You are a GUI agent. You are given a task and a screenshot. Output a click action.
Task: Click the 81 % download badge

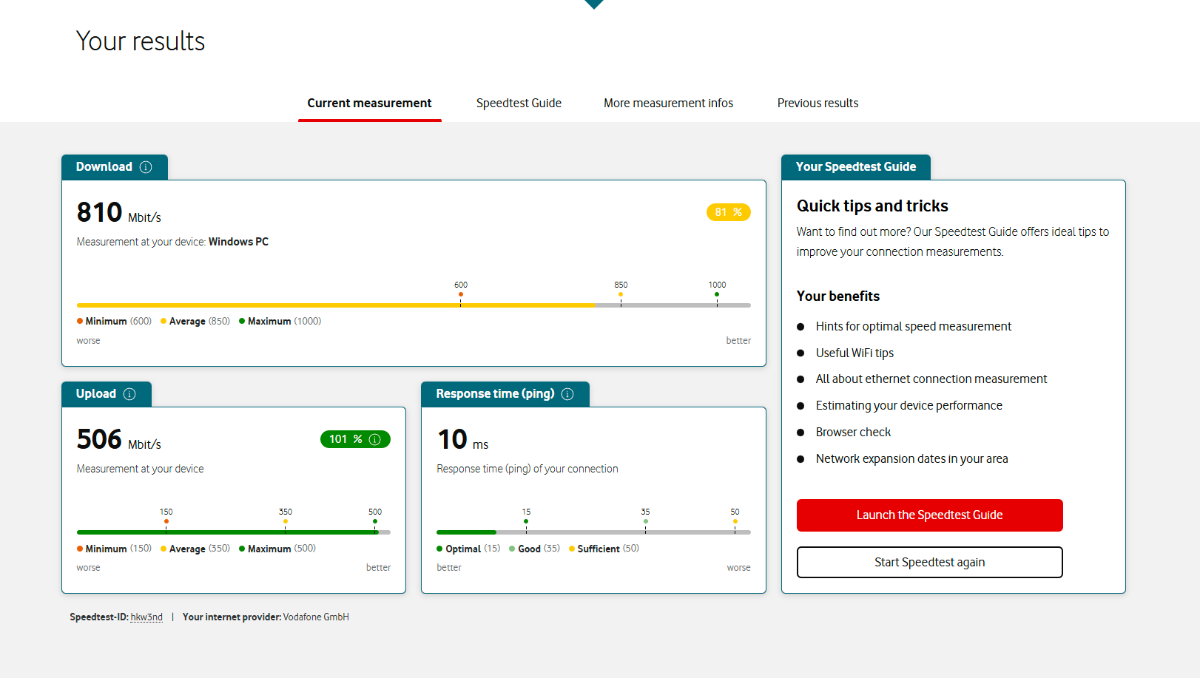click(x=728, y=212)
